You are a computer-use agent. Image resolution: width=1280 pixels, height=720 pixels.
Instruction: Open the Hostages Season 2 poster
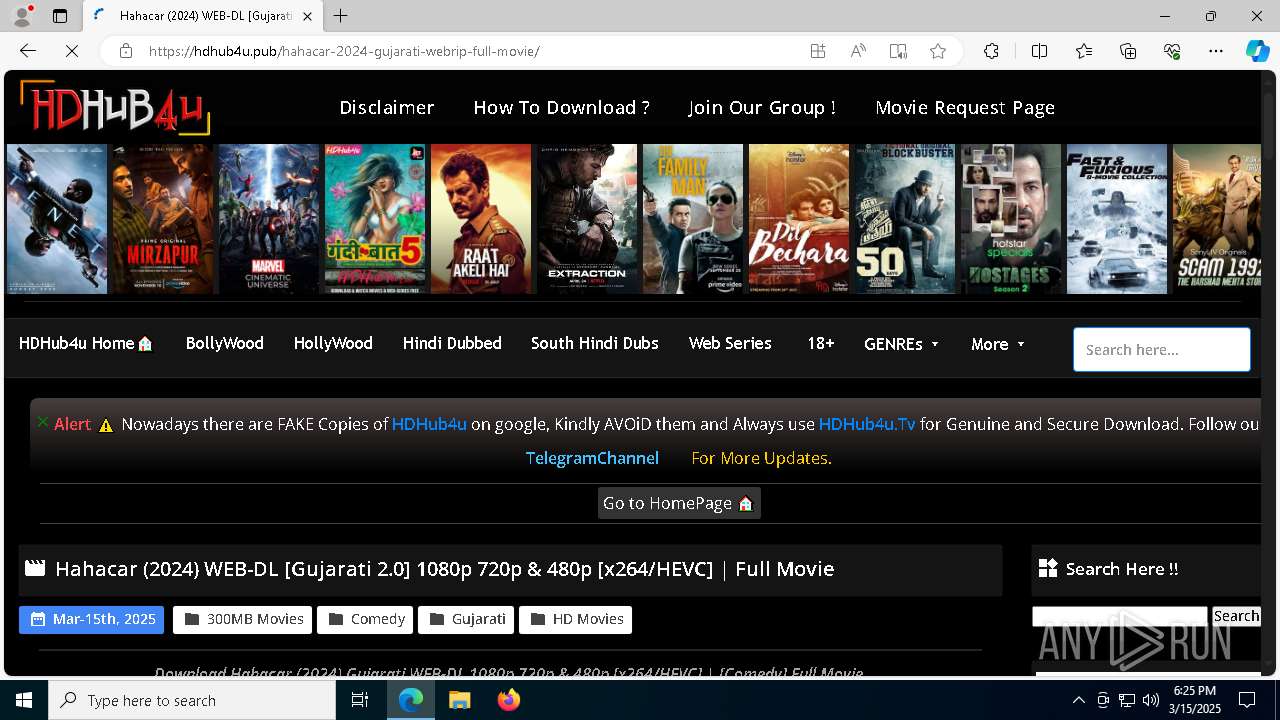[1011, 219]
